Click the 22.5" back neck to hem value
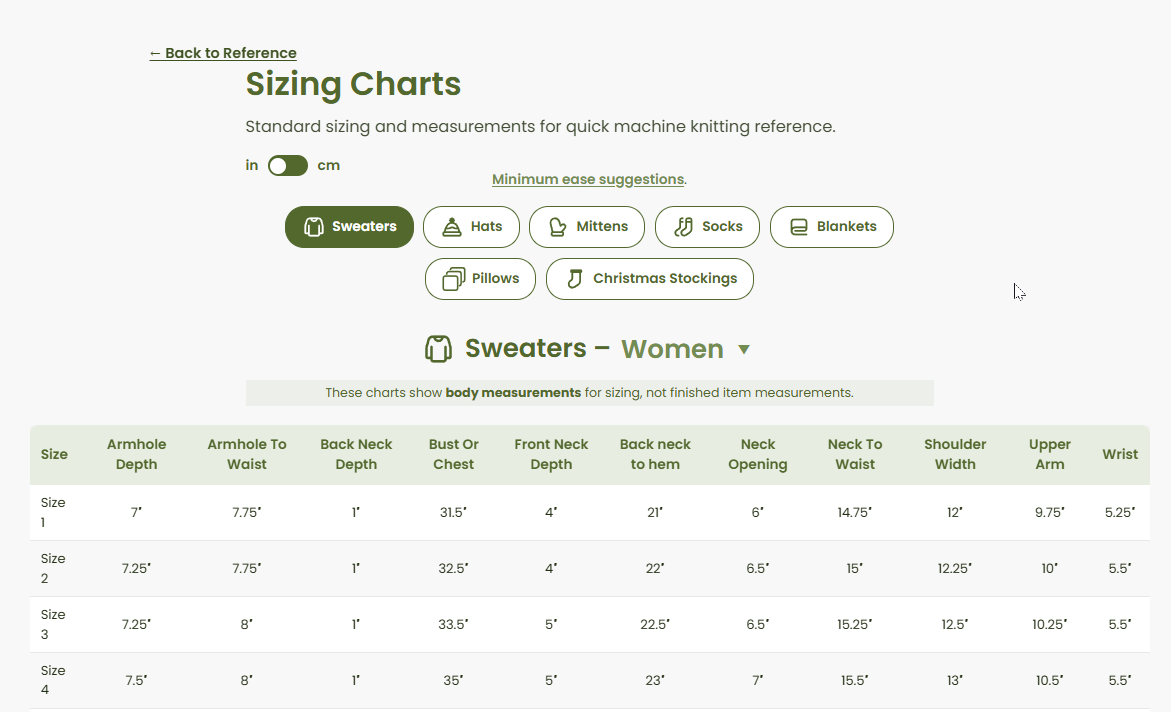The height and width of the screenshot is (712, 1171). pos(655,625)
